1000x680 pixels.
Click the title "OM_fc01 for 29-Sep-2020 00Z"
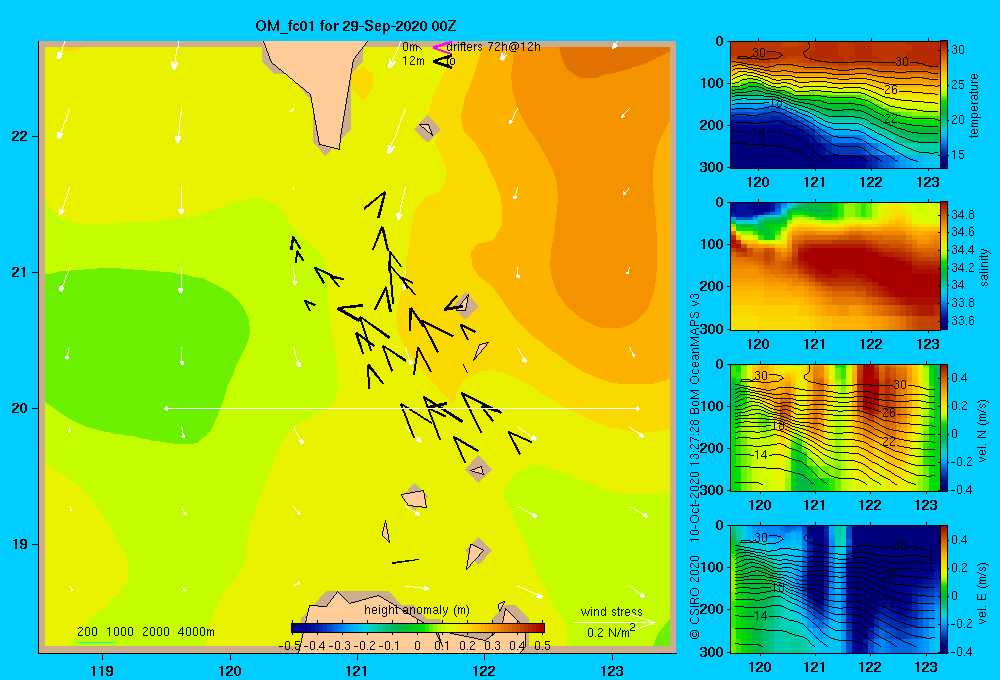coord(355,26)
